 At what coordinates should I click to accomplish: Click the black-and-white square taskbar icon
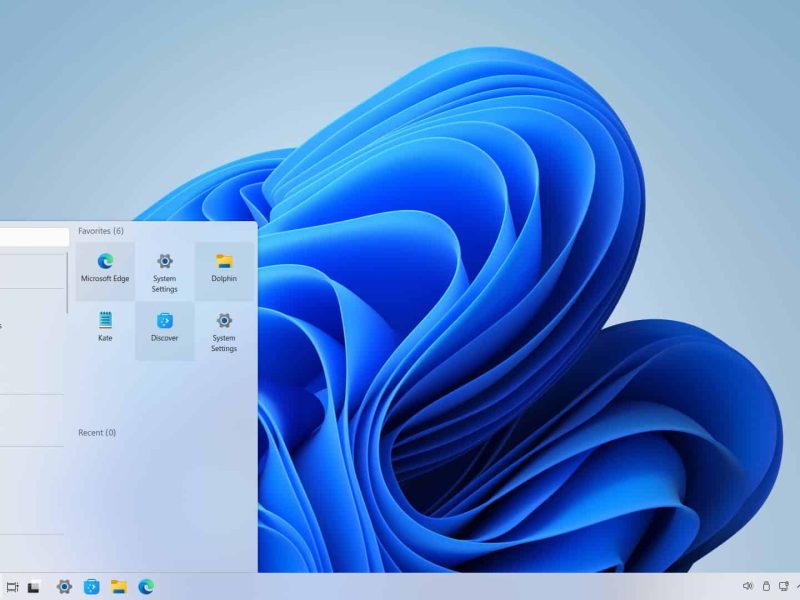[34, 587]
